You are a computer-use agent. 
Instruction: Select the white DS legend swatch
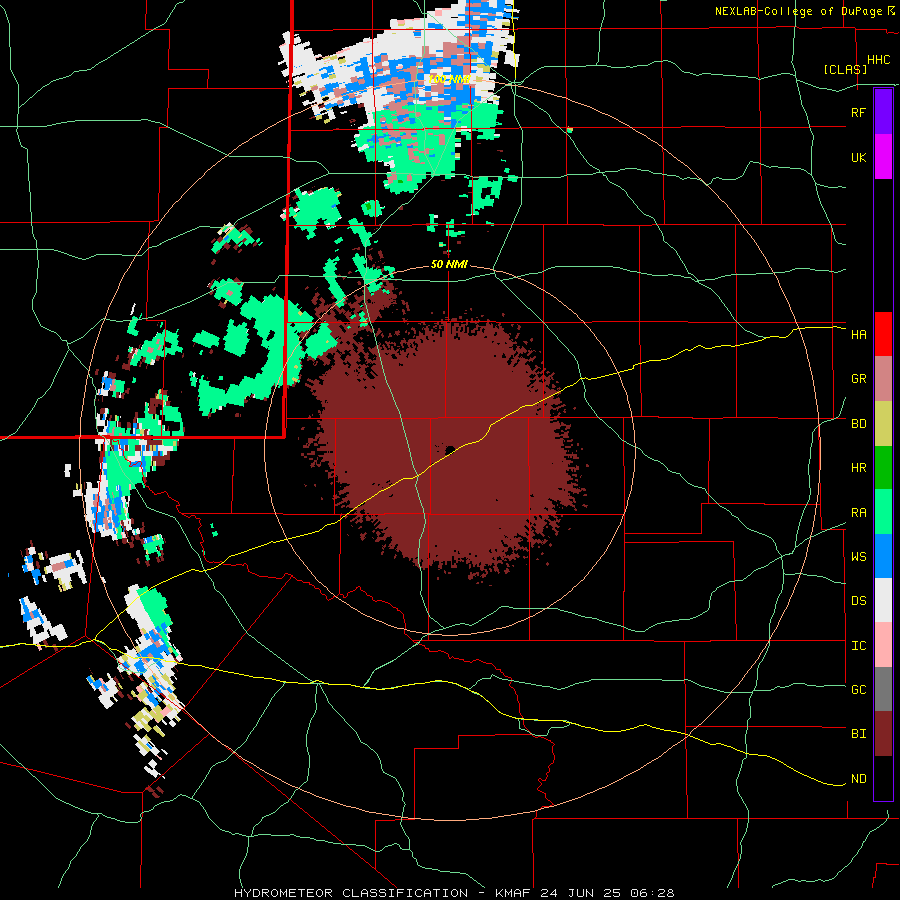tap(883, 600)
